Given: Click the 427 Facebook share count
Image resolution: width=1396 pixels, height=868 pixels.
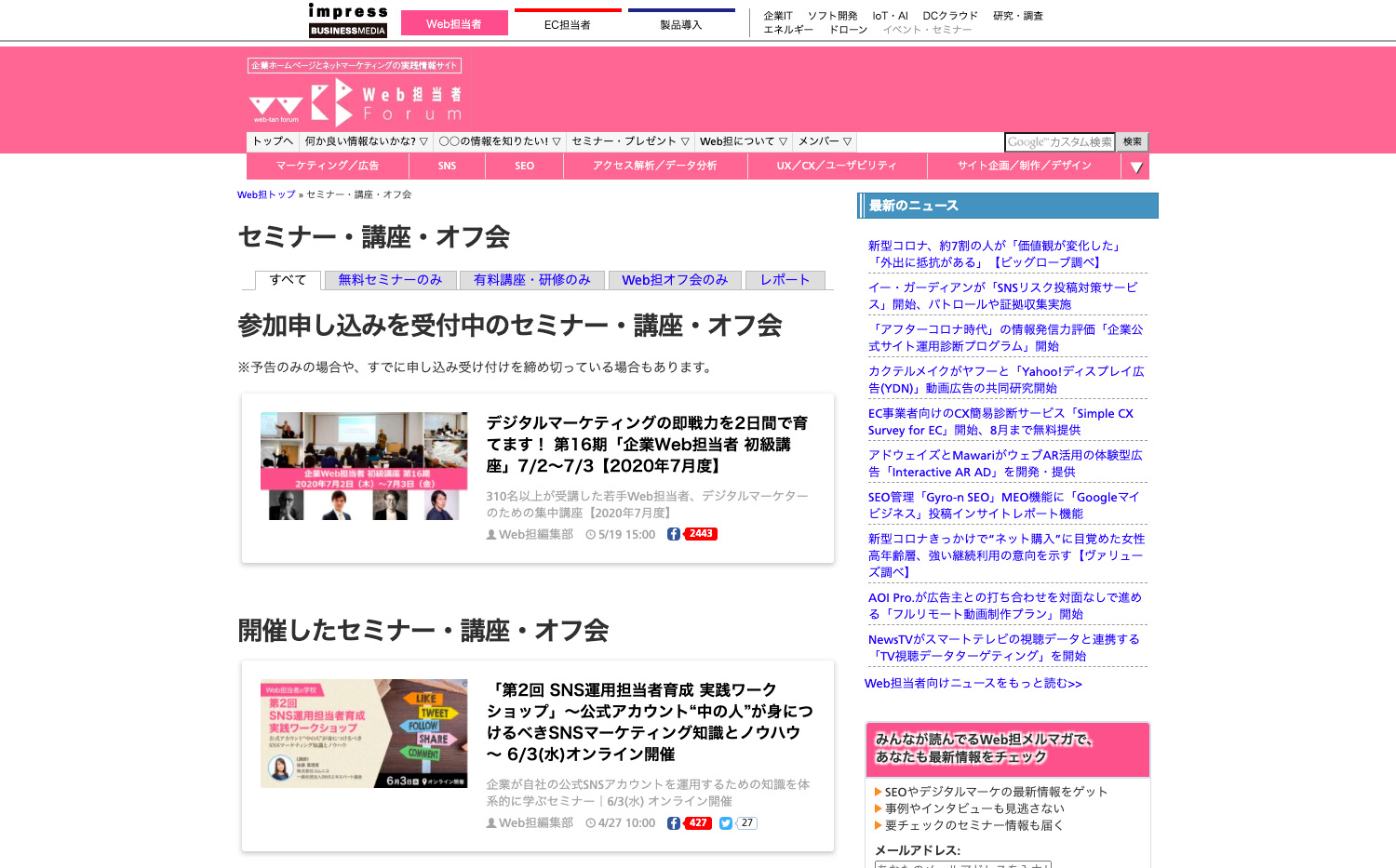Looking at the screenshot, I should pos(698,823).
